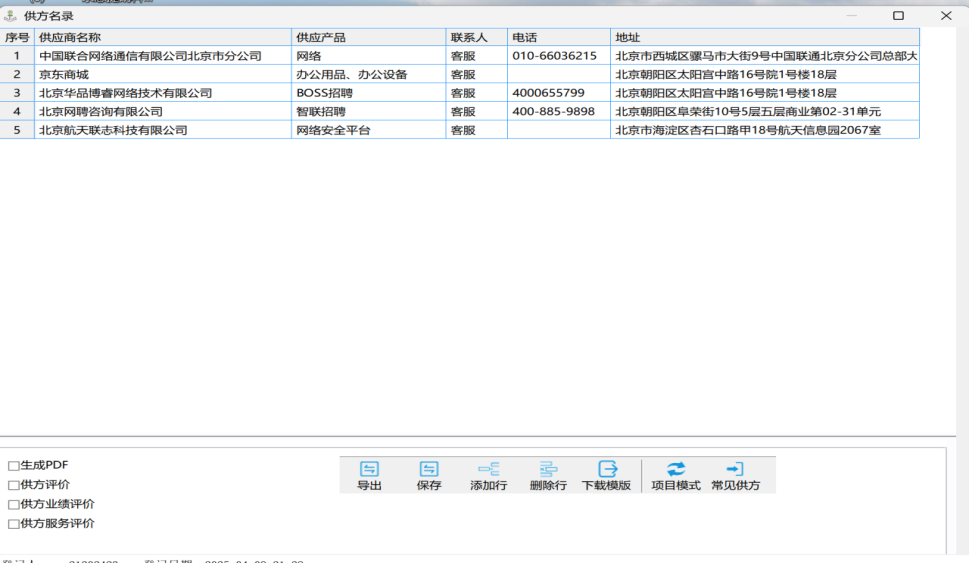Viewport: 969px width, 563px height.
Task: Select row 5 number cell
Action: coord(17,130)
